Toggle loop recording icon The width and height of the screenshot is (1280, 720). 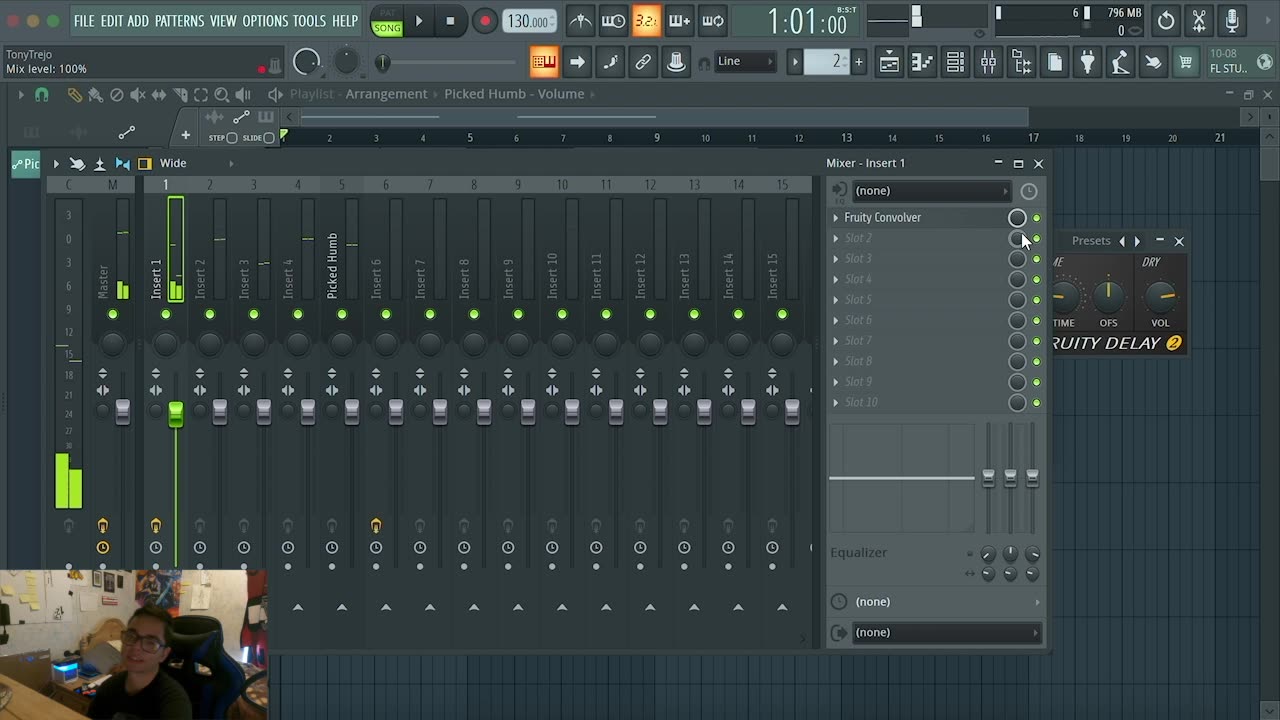click(713, 21)
